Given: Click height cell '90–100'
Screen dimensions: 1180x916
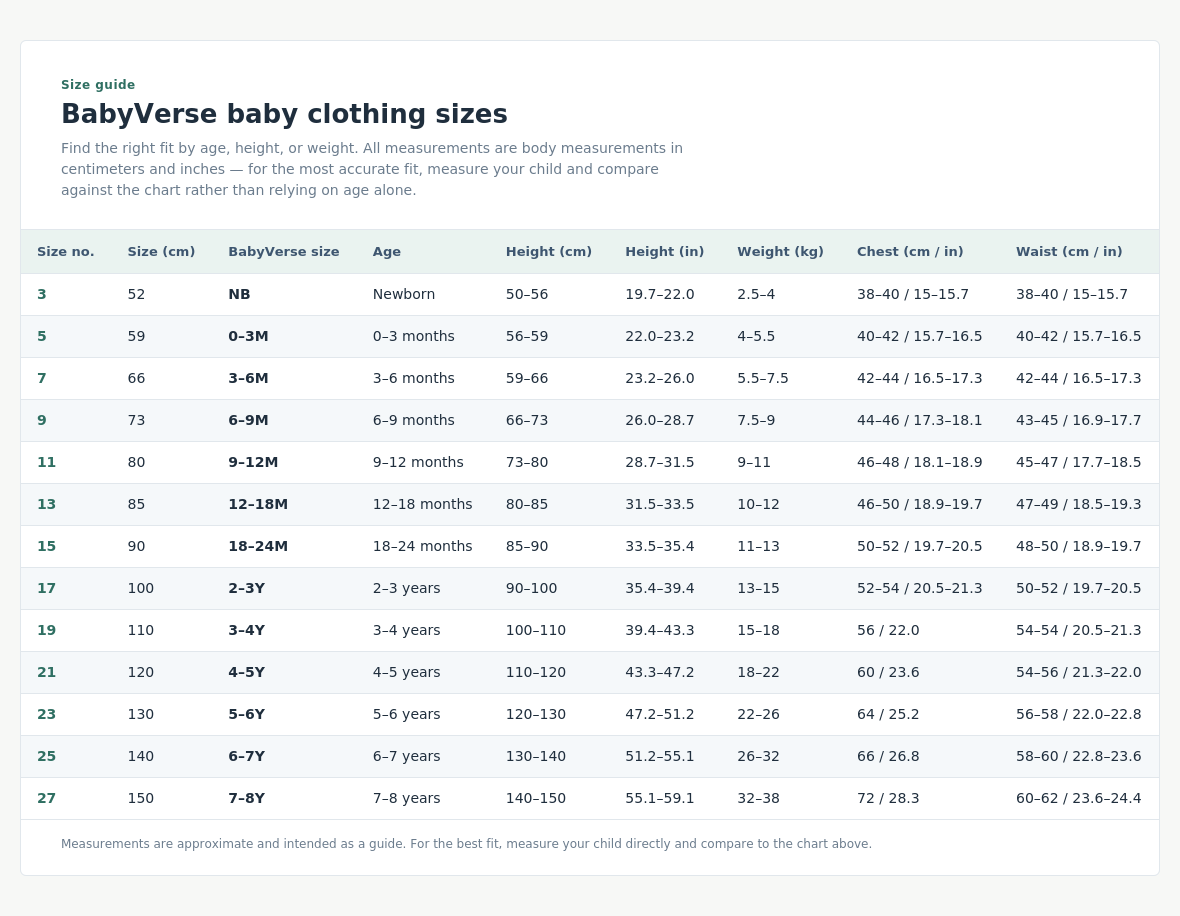Looking at the screenshot, I should [531, 589].
